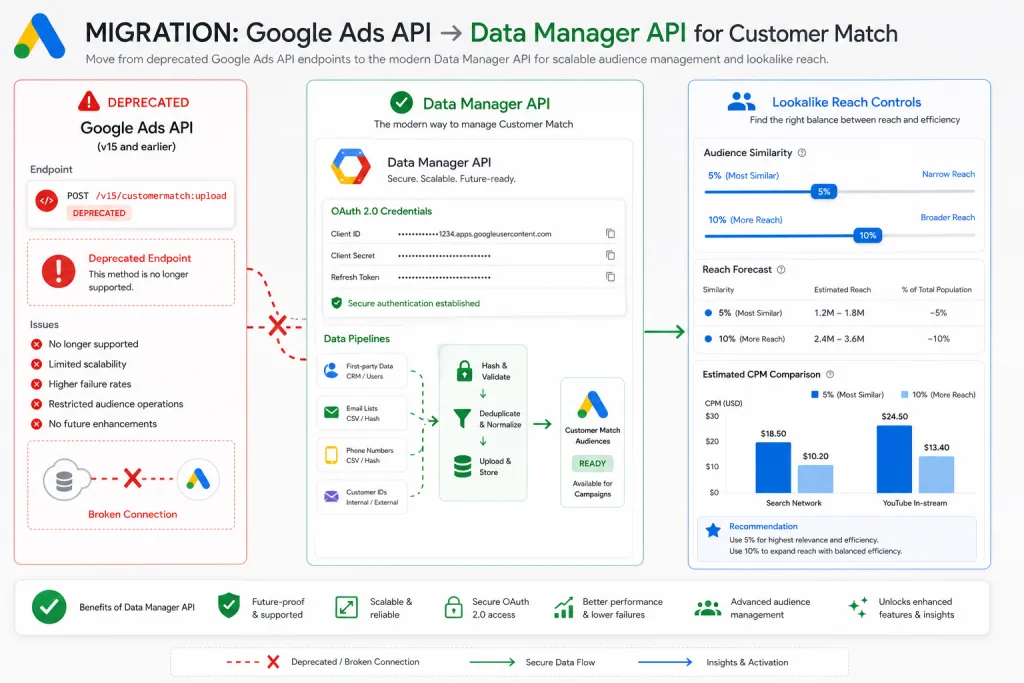Click the 5% (Most Similar) chart legend swatch
This screenshot has height=683, width=1024.
point(814,394)
